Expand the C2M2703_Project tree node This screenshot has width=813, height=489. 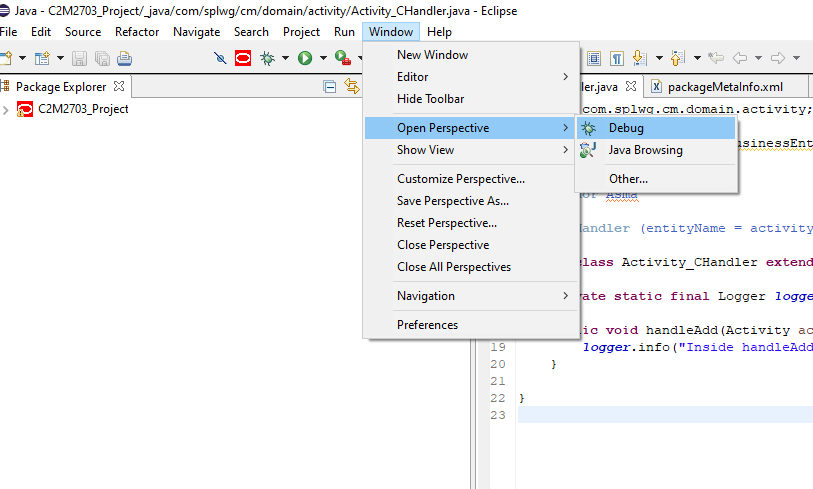point(6,110)
